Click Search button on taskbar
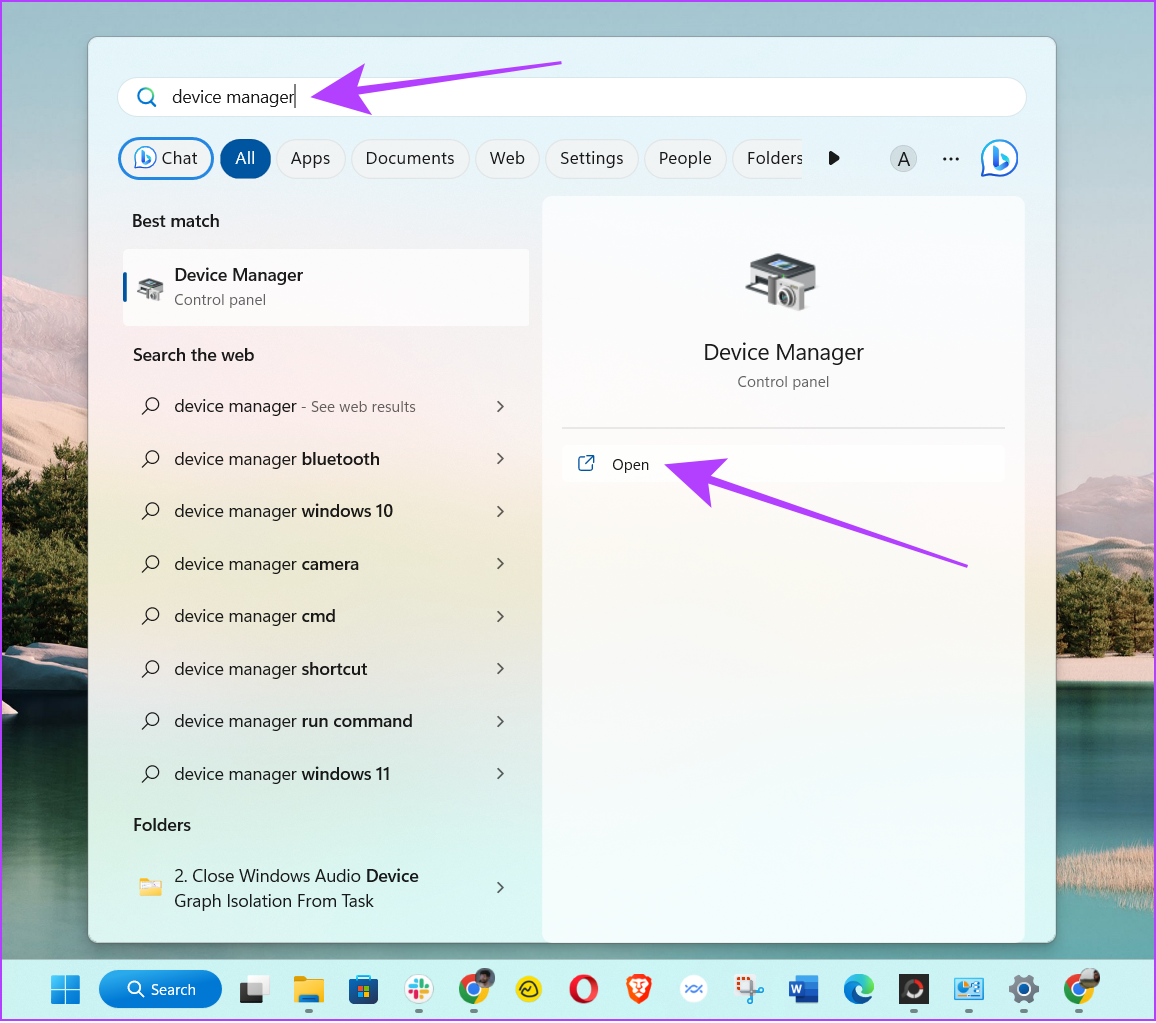 pyautogui.click(x=160, y=989)
